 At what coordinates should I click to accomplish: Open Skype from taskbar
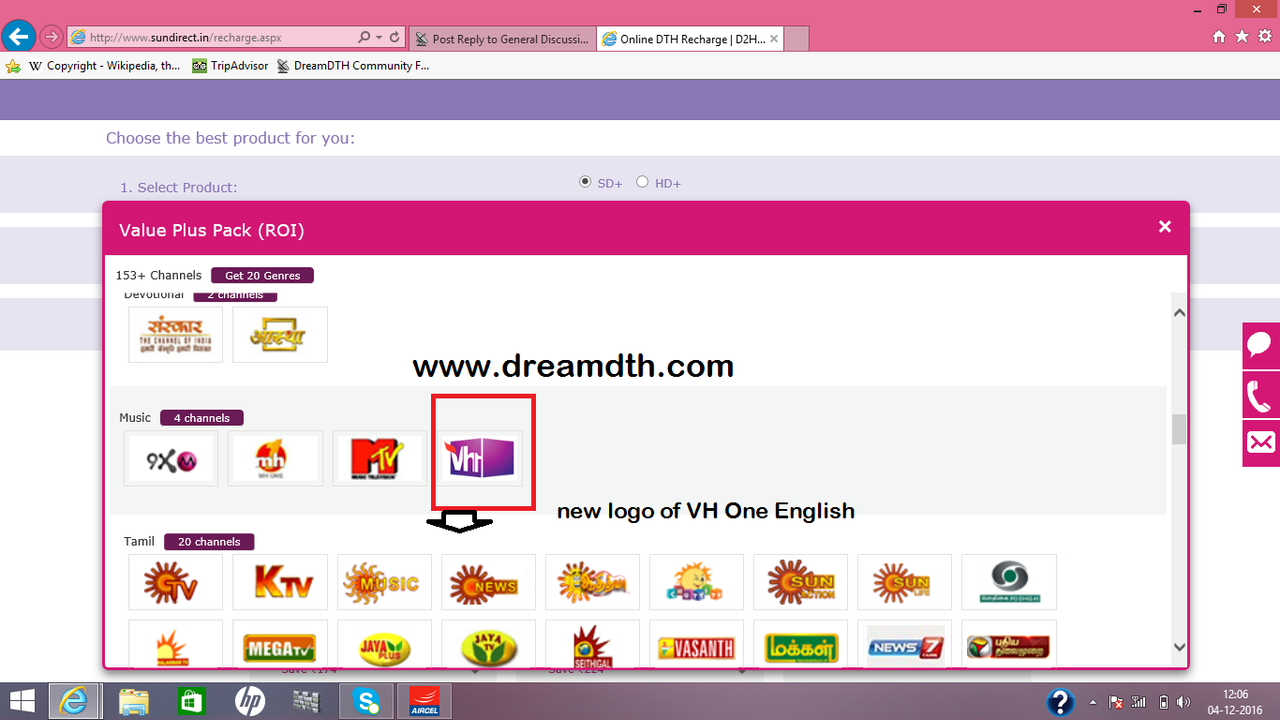tap(365, 701)
